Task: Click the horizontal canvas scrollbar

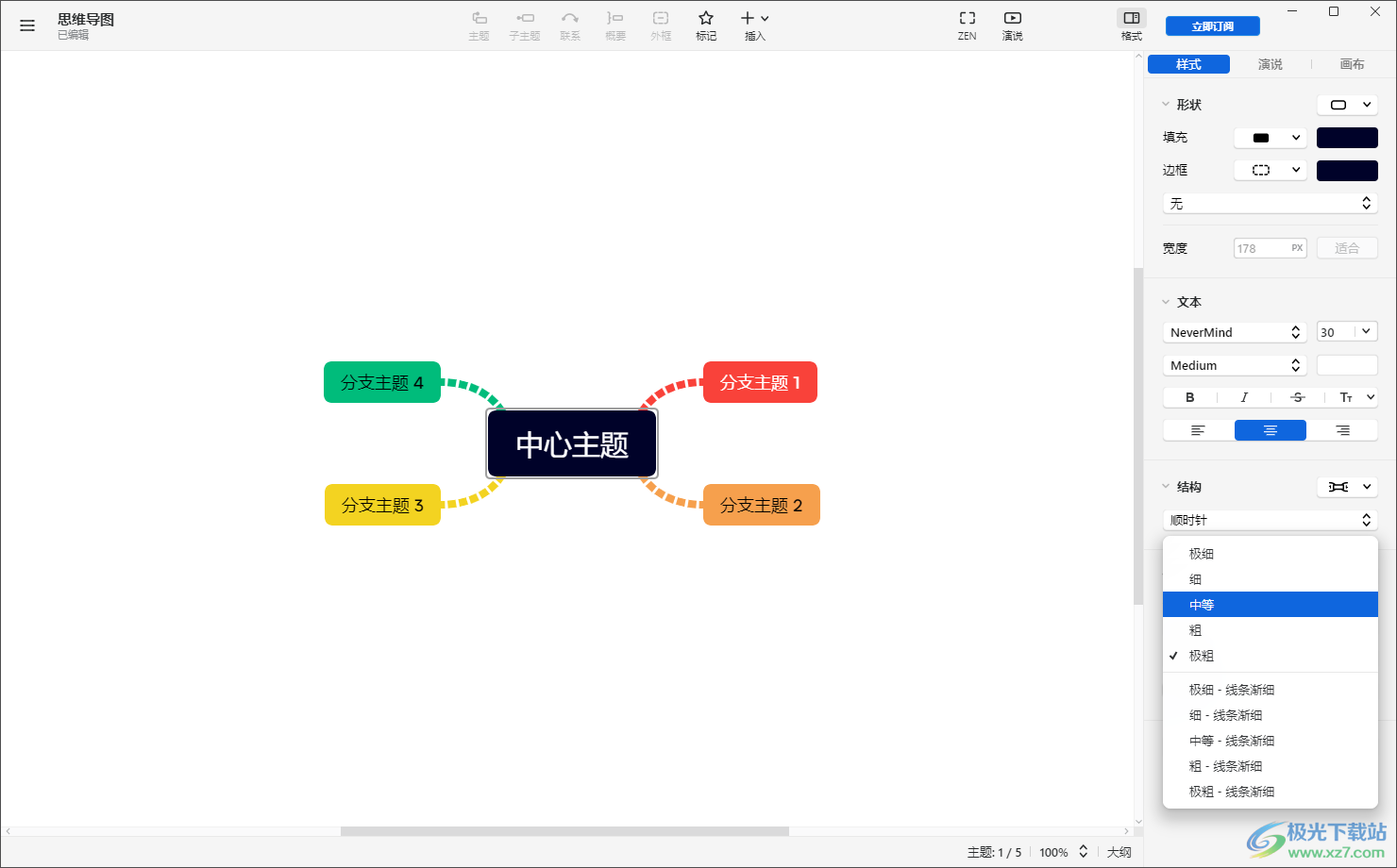Action: [x=564, y=831]
